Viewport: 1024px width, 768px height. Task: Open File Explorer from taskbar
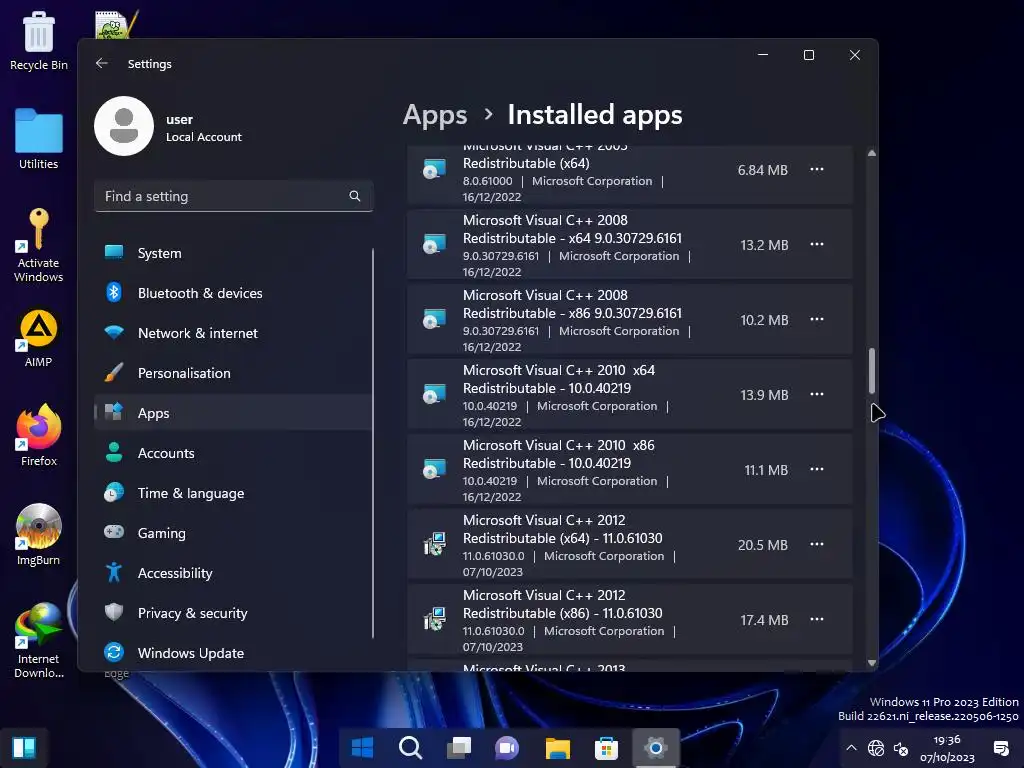(558, 747)
